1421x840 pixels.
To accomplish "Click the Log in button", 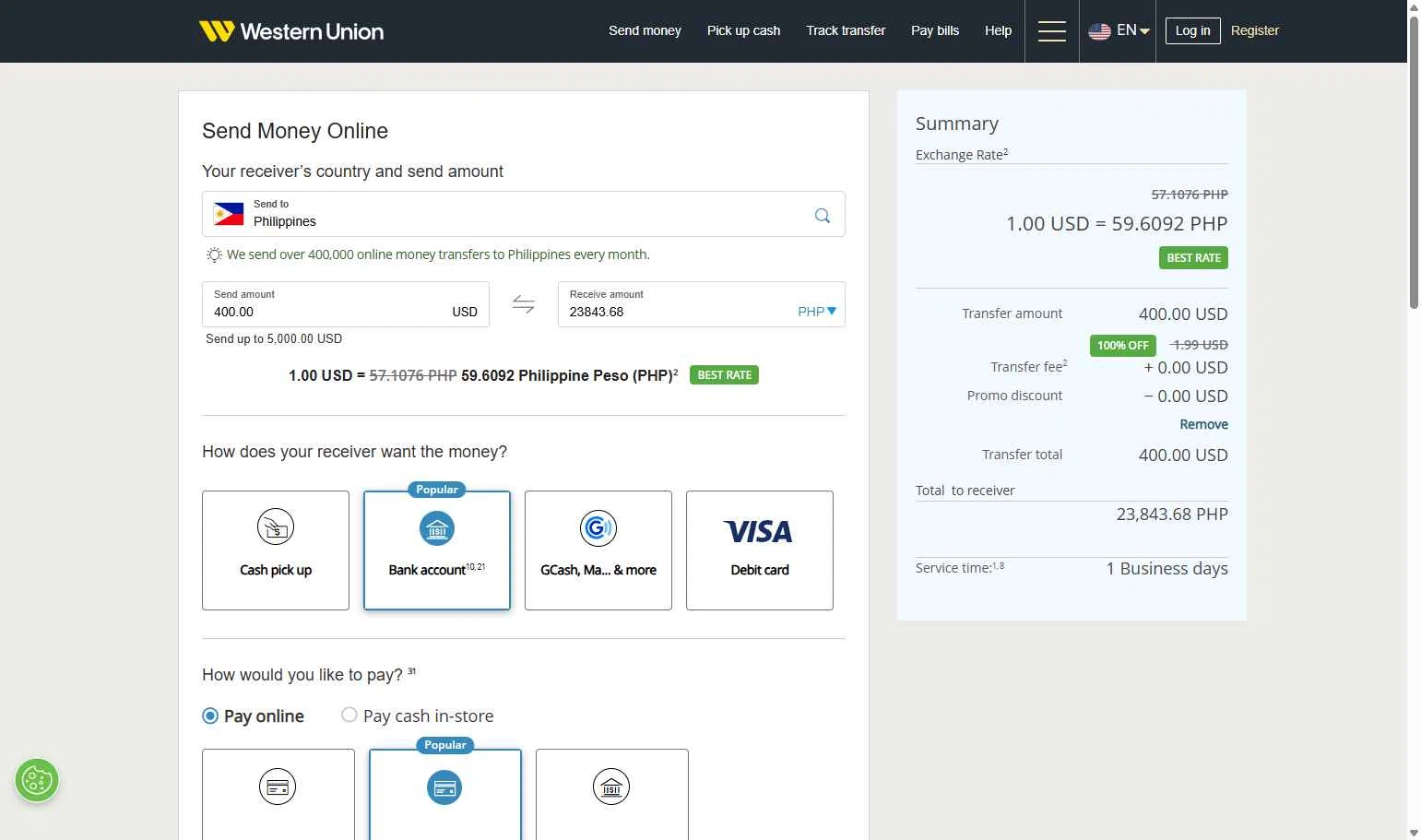I will pos(1192,30).
